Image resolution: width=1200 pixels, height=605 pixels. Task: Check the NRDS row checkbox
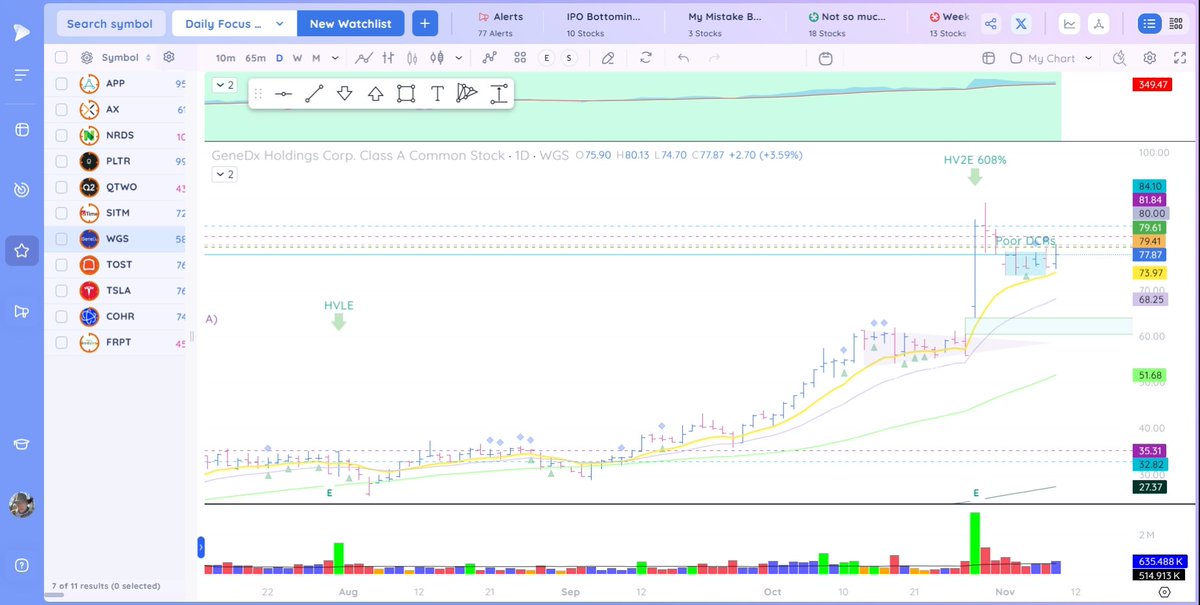coord(62,135)
